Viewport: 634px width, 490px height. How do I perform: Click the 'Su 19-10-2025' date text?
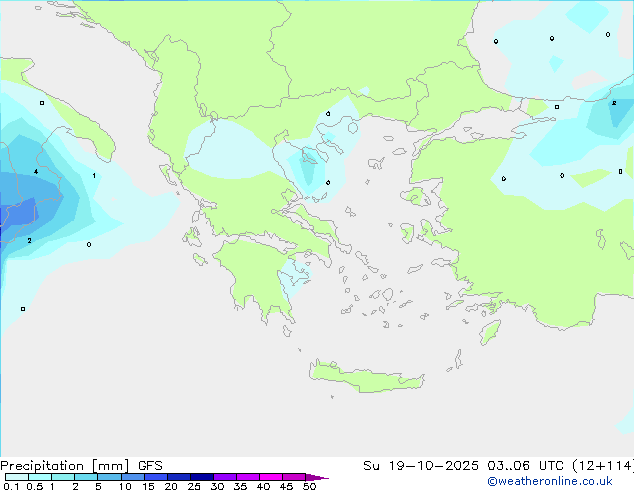coord(421,466)
